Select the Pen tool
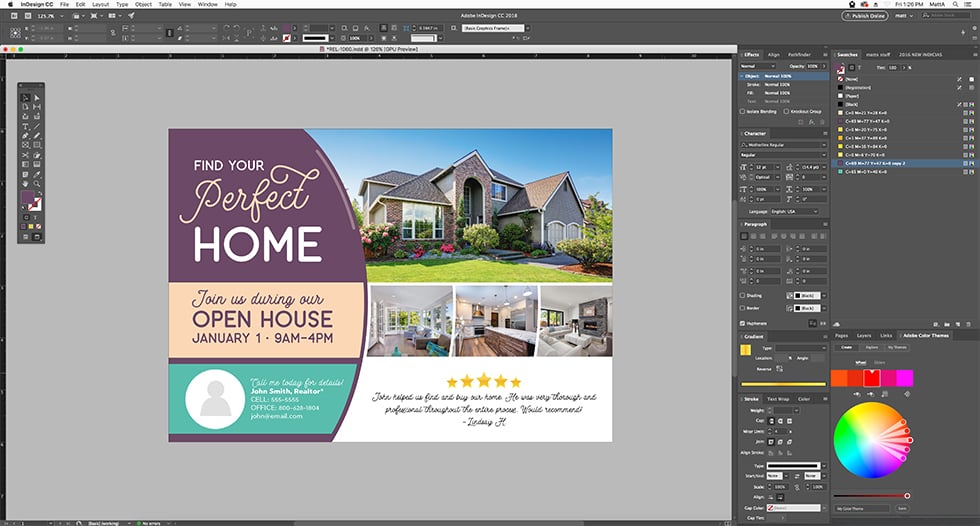 tap(26, 136)
